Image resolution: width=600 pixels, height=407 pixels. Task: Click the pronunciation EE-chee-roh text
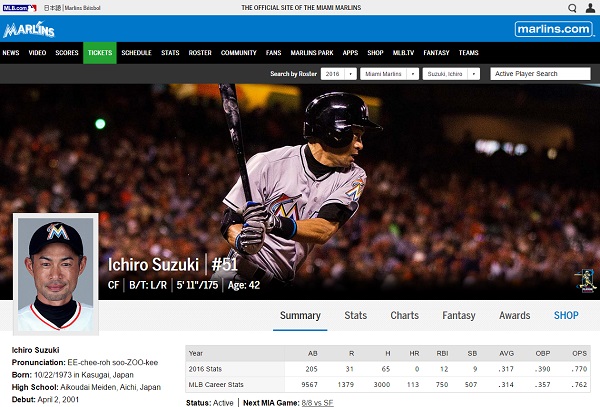click(x=112, y=362)
